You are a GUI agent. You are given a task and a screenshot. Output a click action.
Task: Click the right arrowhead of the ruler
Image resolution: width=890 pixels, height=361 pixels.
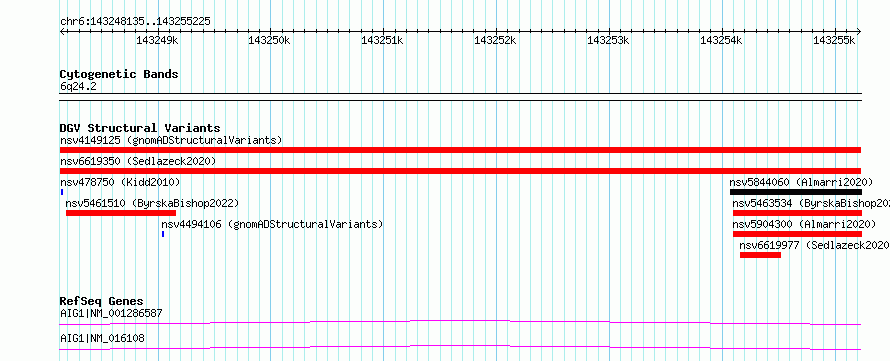(859, 31)
